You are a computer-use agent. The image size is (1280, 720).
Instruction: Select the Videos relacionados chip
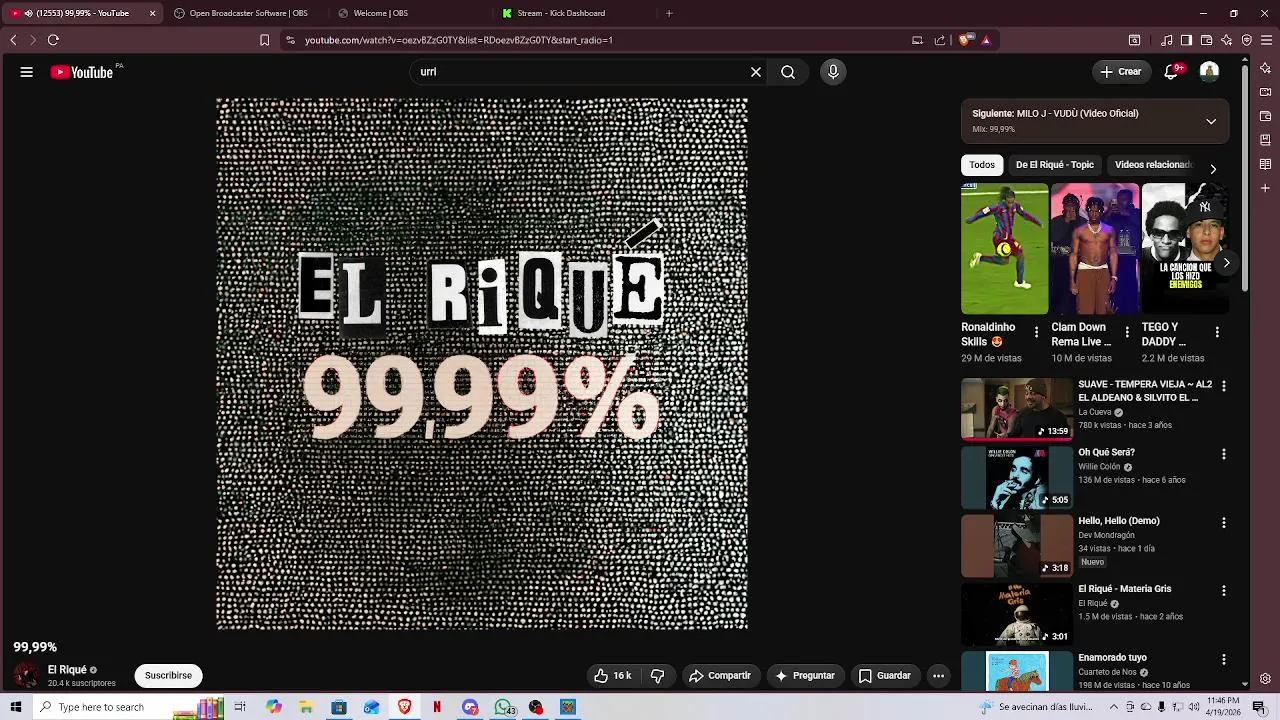click(1152, 165)
